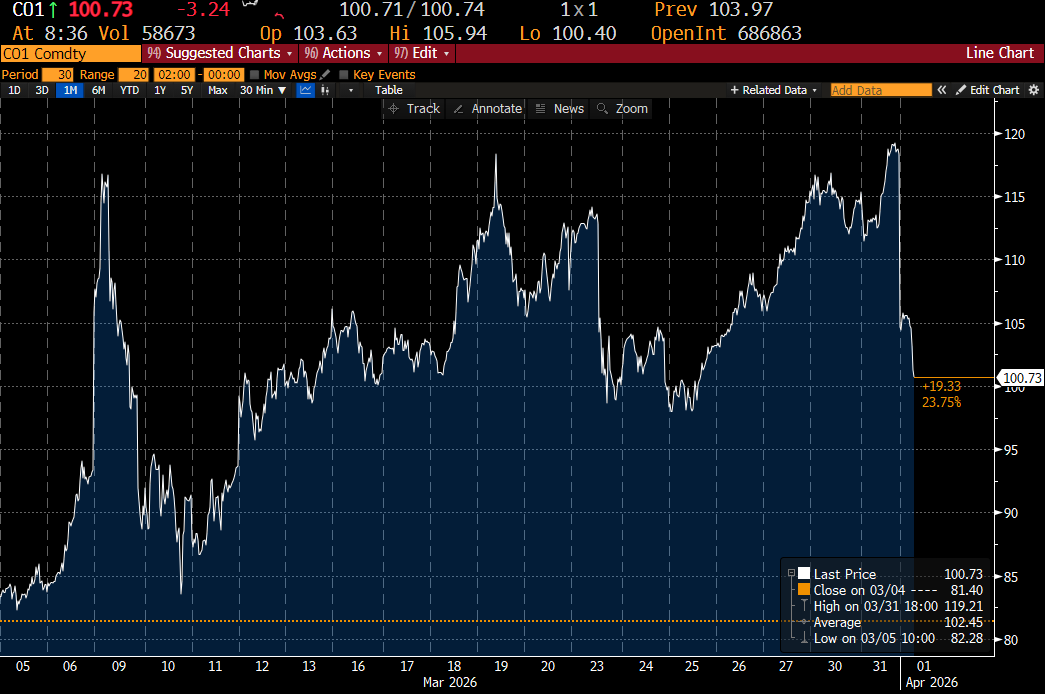Click the 23.75% percent change annotation

[x=941, y=402]
